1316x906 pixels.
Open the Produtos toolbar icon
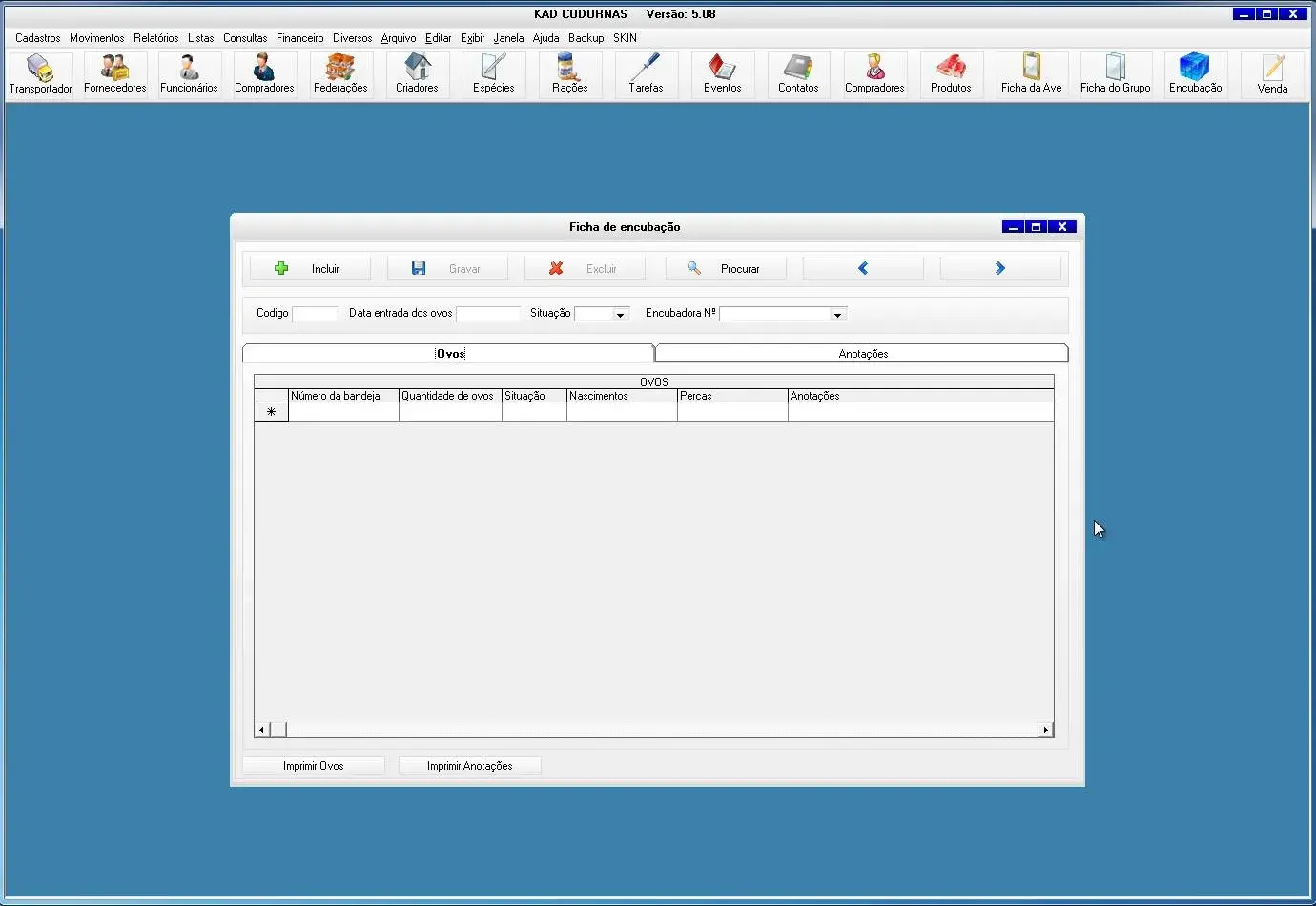(951, 74)
